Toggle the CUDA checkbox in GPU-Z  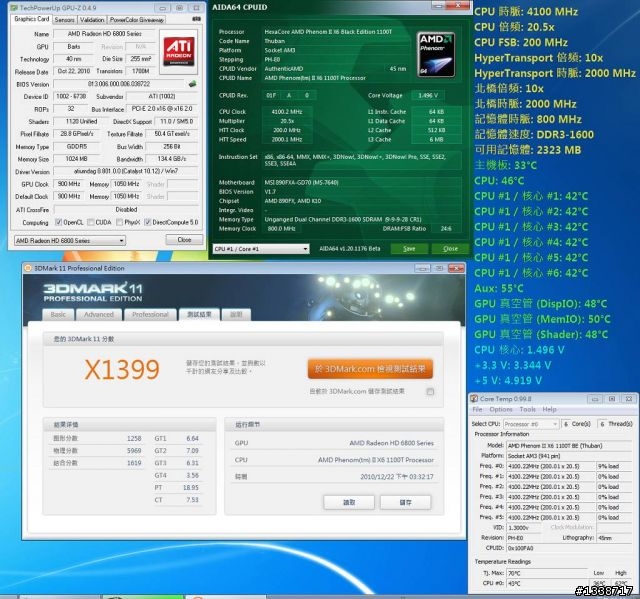click(x=91, y=222)
